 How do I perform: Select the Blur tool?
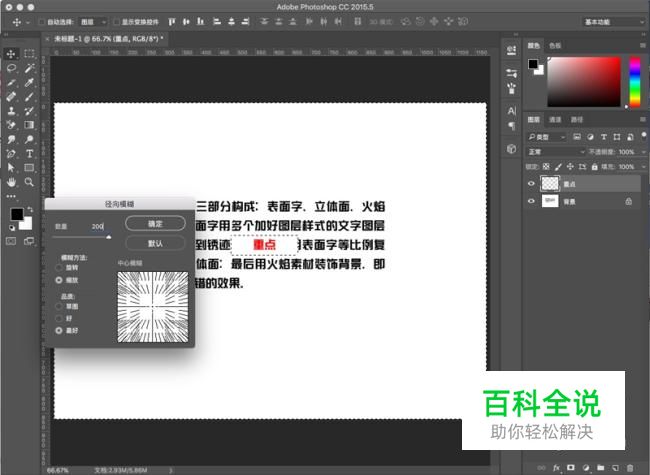tap(11, 139)
